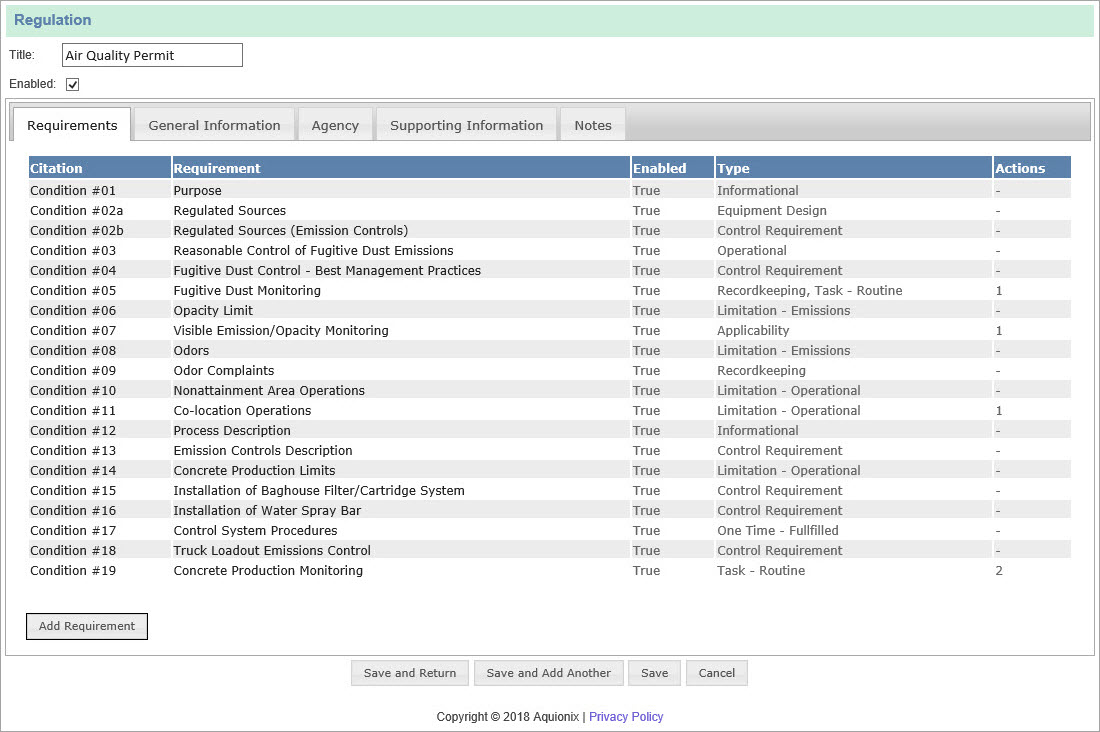This screenshot has height=732, width=1100.
Task: Open the Agency tab
Action: pyautogui.click(x=335, y=124)
